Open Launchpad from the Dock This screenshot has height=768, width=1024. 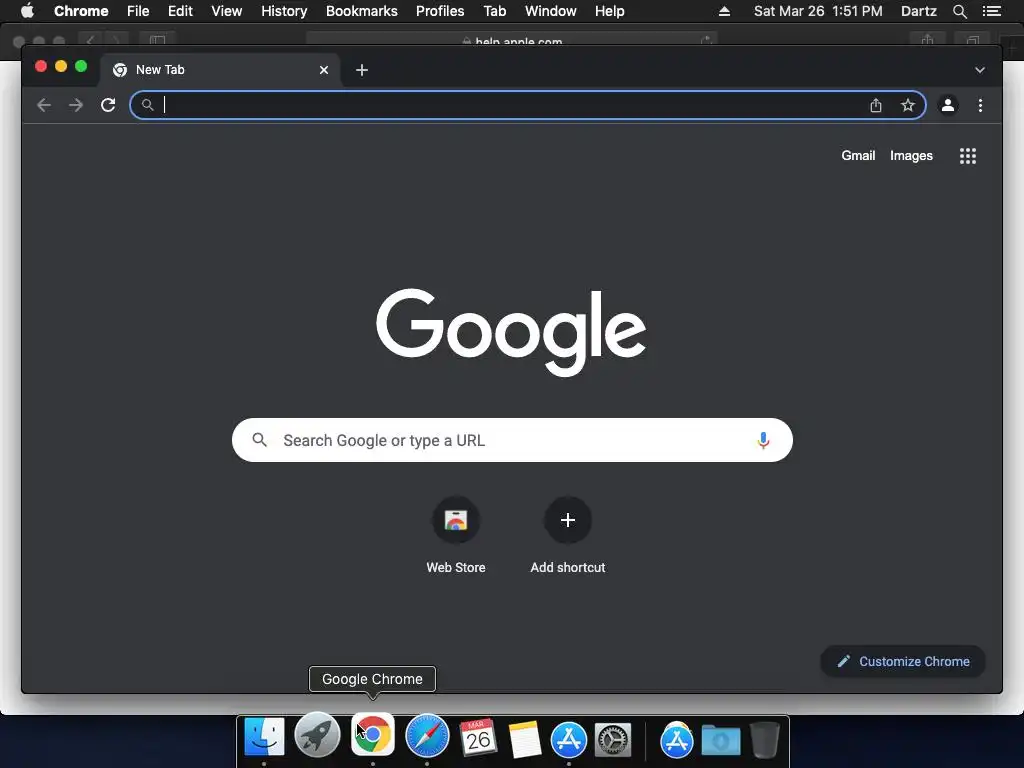click(x=317, y=735)
